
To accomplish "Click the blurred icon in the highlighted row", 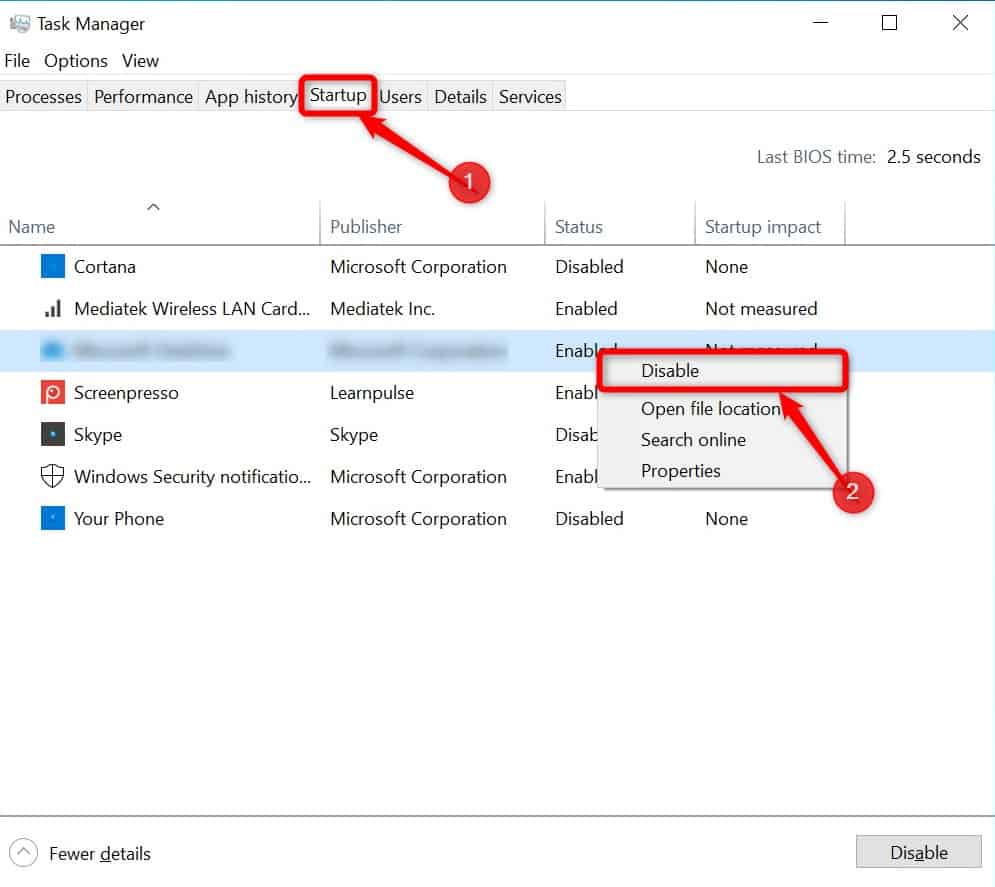I will click(53, 350).
